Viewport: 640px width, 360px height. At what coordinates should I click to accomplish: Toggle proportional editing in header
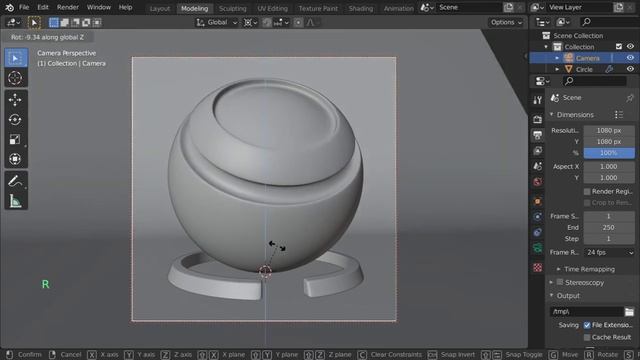(298, 22)
